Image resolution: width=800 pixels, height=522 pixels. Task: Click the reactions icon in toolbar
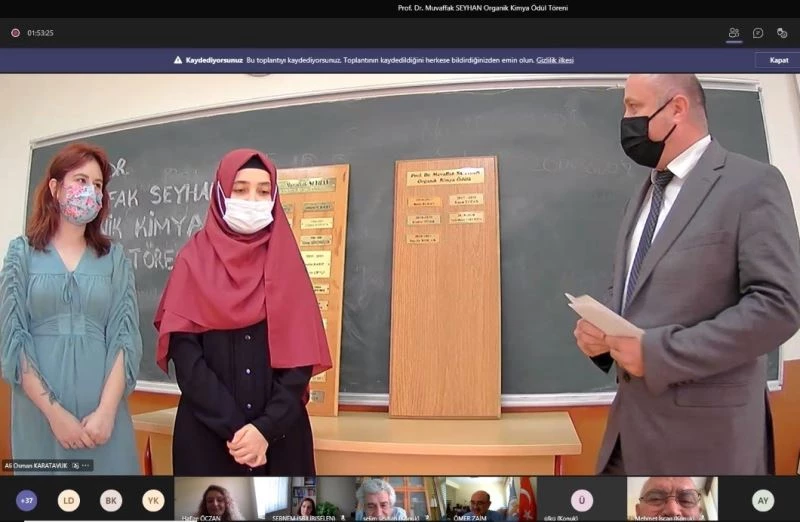[782, 33]
